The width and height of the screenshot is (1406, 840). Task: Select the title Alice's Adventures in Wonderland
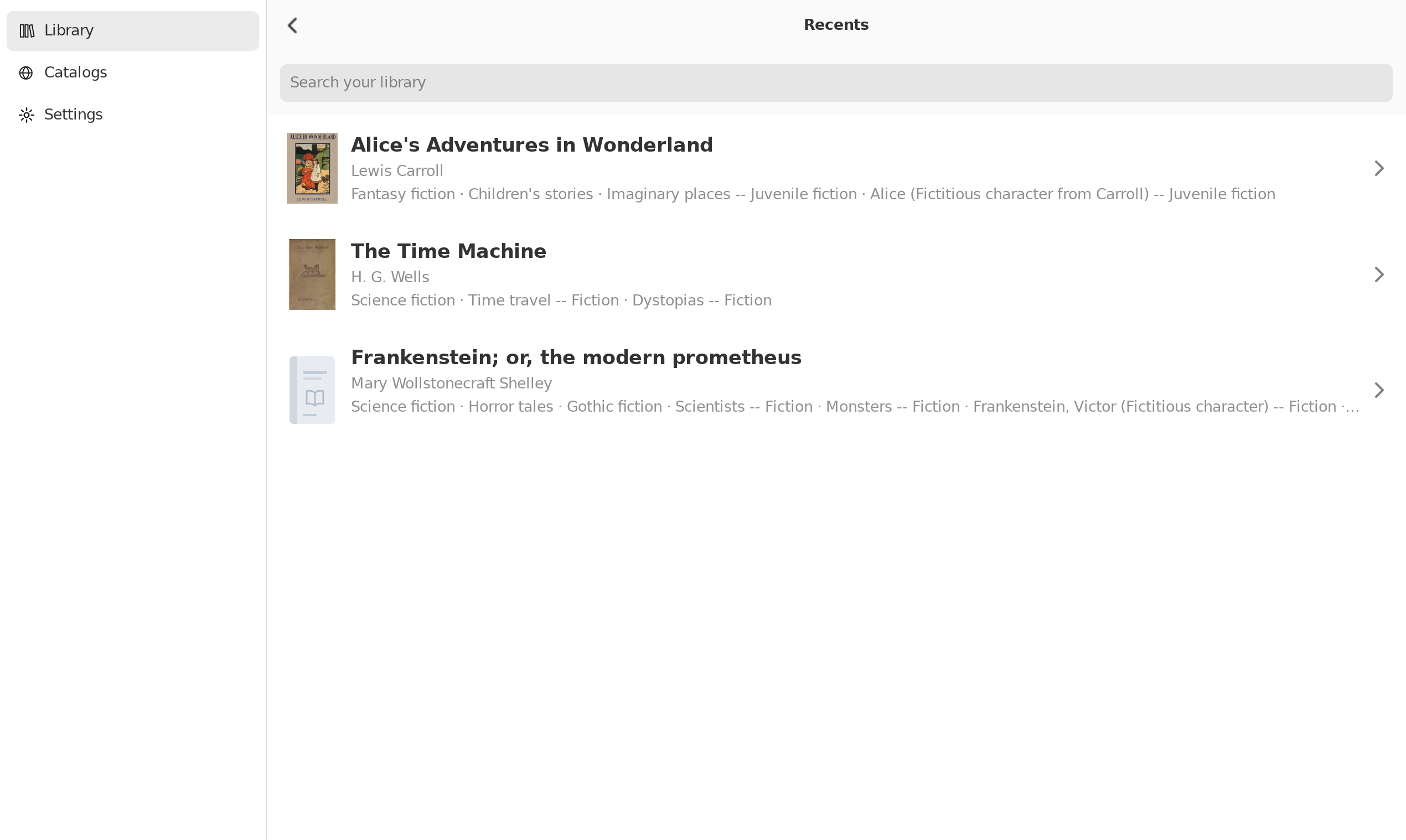click(x=532, y=145)
